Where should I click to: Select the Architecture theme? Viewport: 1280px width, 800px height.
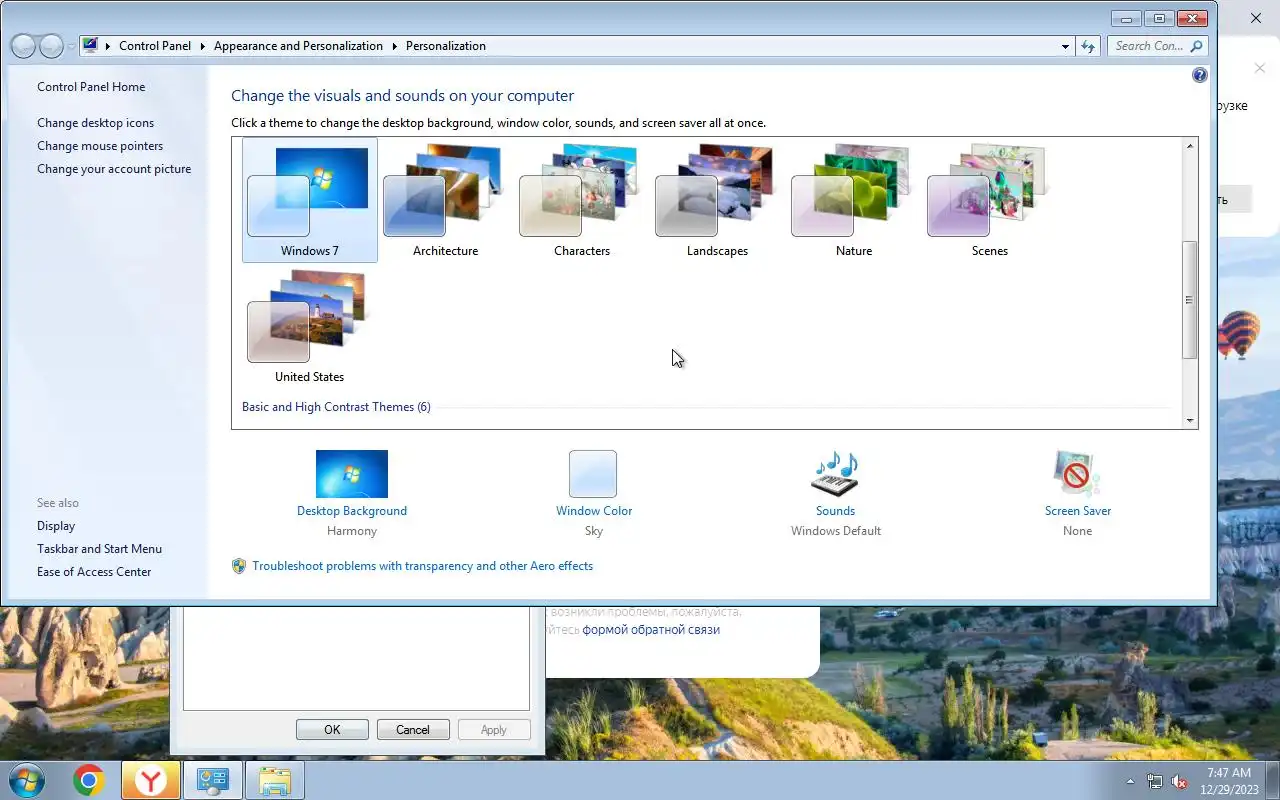445,201
